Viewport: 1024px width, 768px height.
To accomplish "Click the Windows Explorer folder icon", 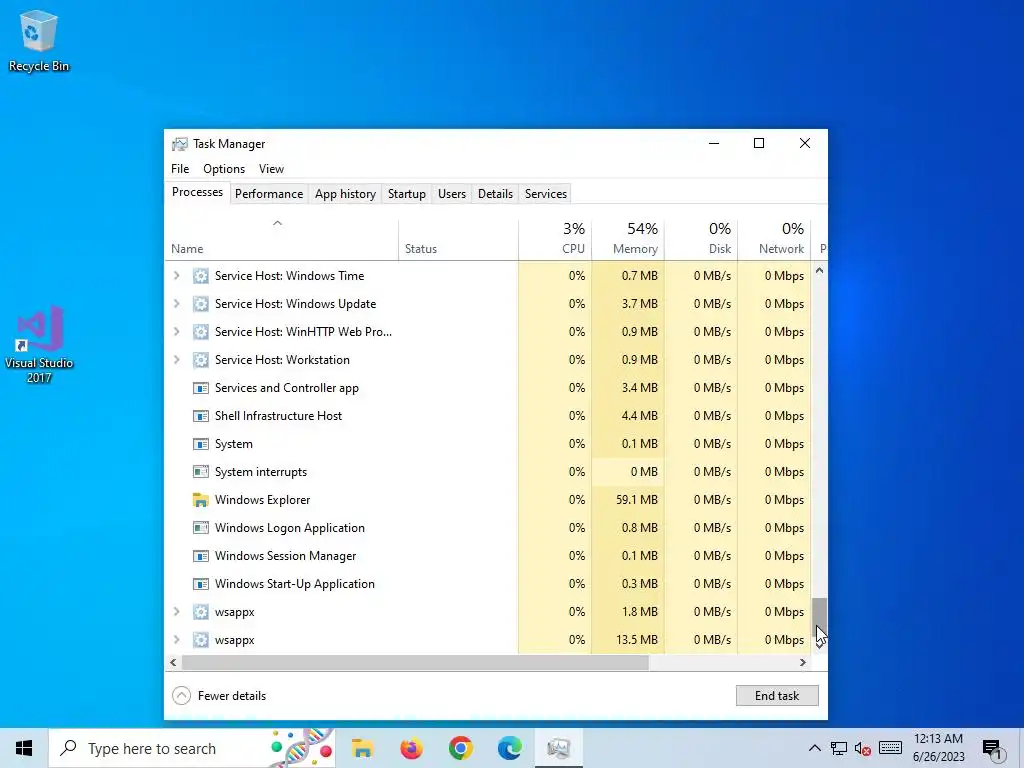I will tap(200, 500).
